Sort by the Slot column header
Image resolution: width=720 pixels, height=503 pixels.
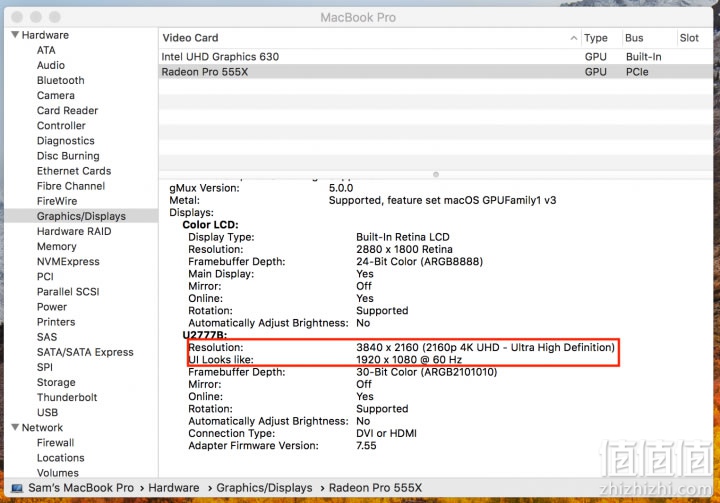689,38
